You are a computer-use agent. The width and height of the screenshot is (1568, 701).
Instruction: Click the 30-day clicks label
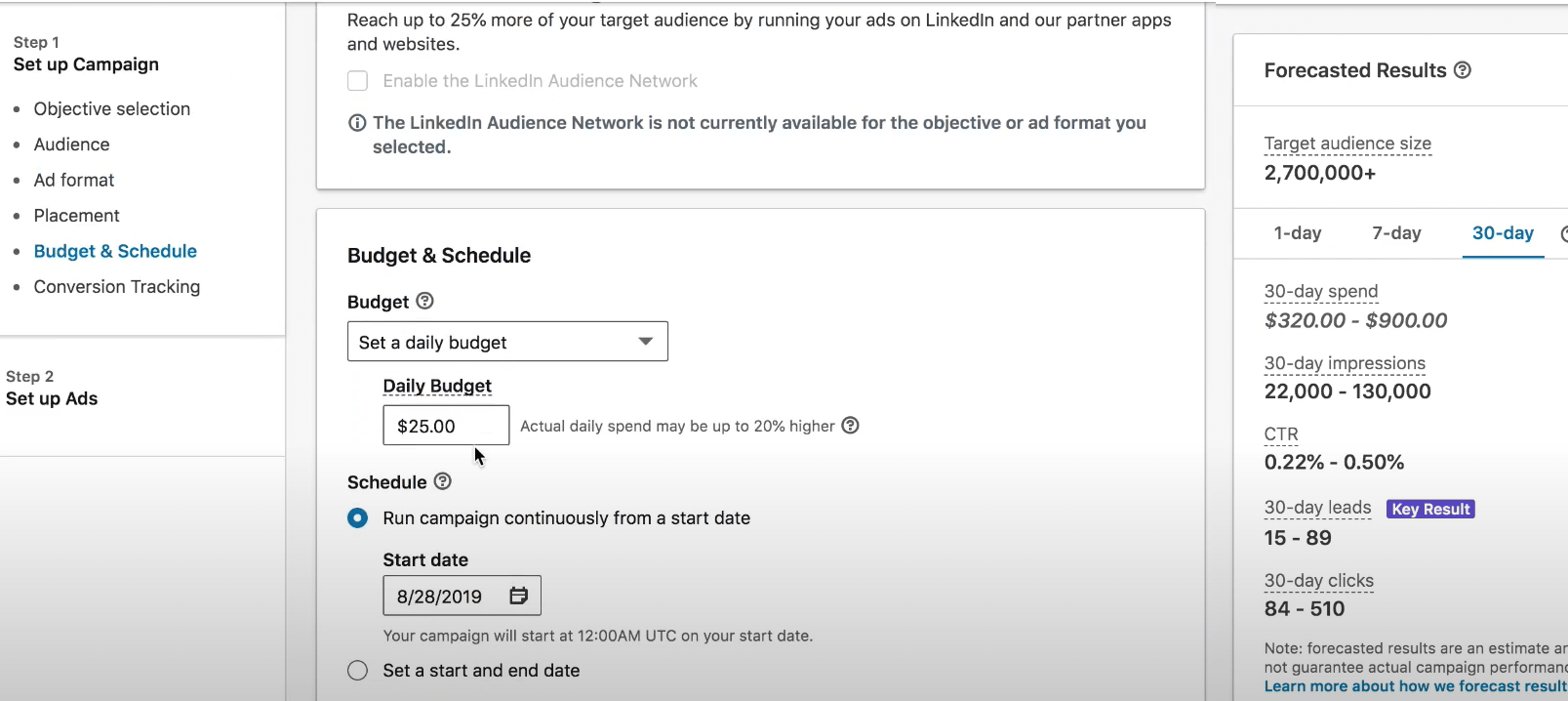click(x=1319, y=581)
